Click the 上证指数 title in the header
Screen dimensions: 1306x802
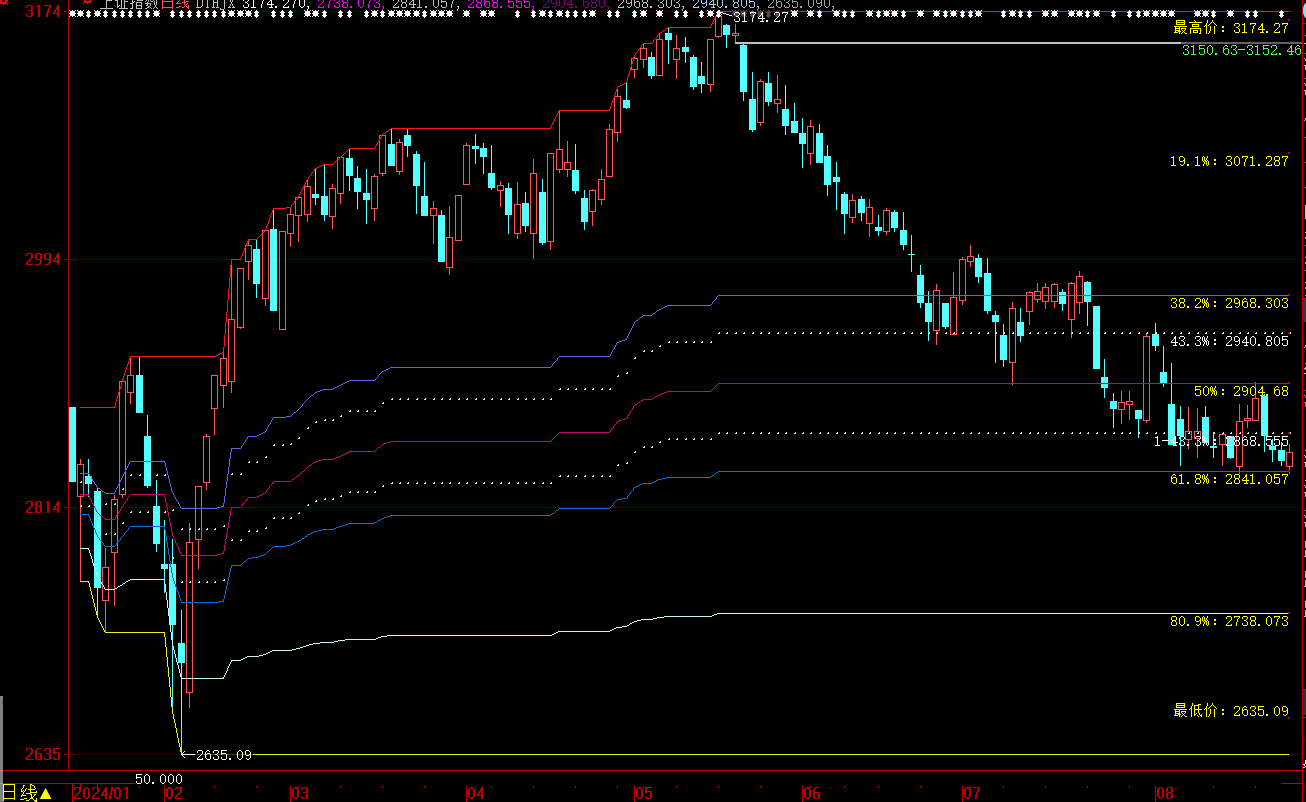coord(130,4)
